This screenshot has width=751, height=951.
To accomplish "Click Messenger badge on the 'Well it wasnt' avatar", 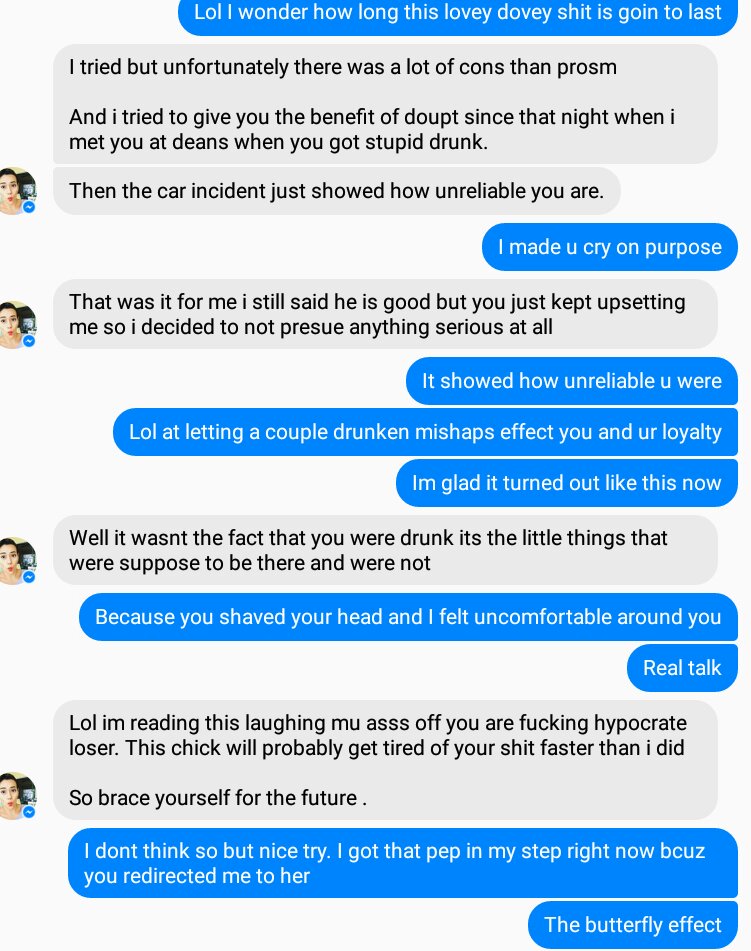I will click(29, 577).
